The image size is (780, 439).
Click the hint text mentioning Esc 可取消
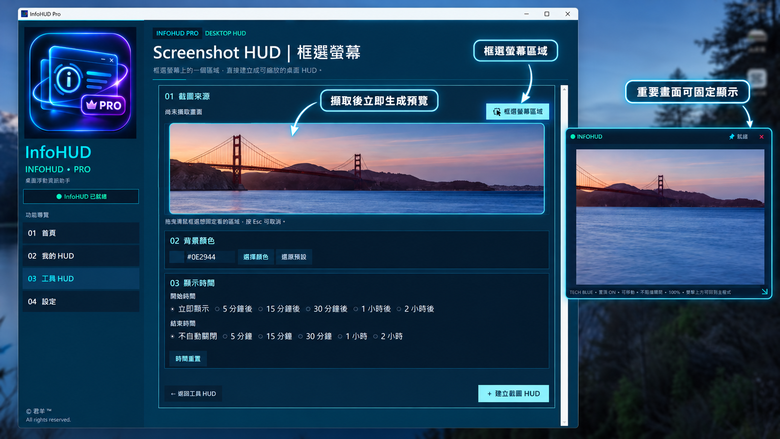click(x=225, y=222)
